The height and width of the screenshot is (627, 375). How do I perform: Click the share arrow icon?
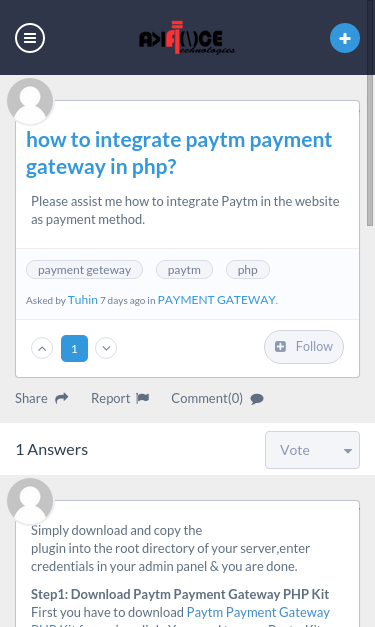(x=62, y=398)
